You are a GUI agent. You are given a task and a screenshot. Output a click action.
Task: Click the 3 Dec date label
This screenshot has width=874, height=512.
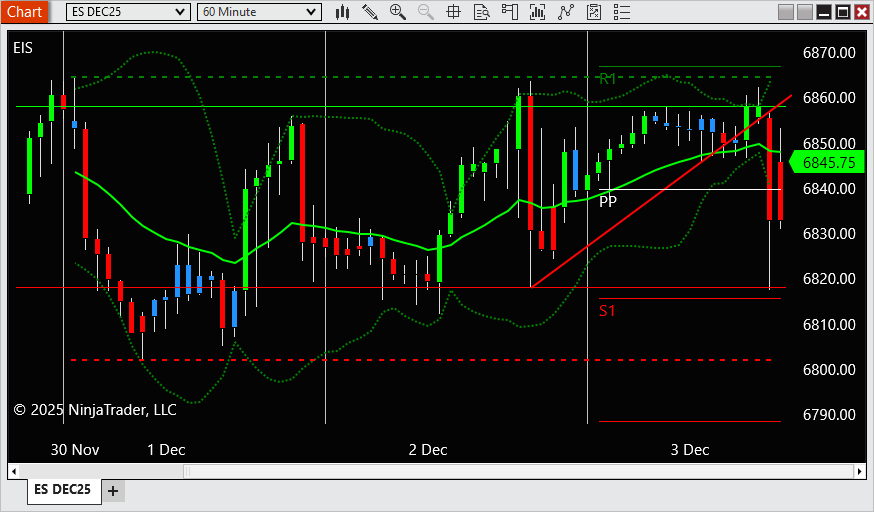click(x=690, y=450)
